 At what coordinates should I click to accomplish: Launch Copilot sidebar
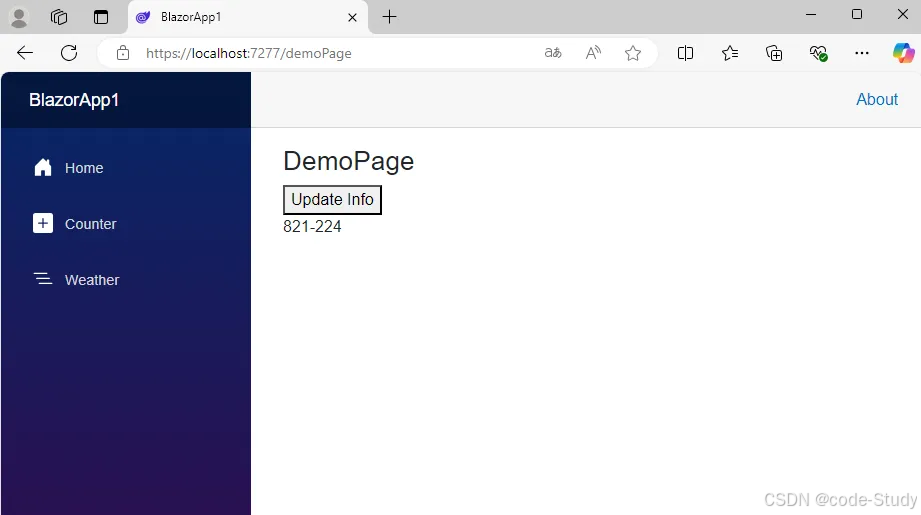903,53
